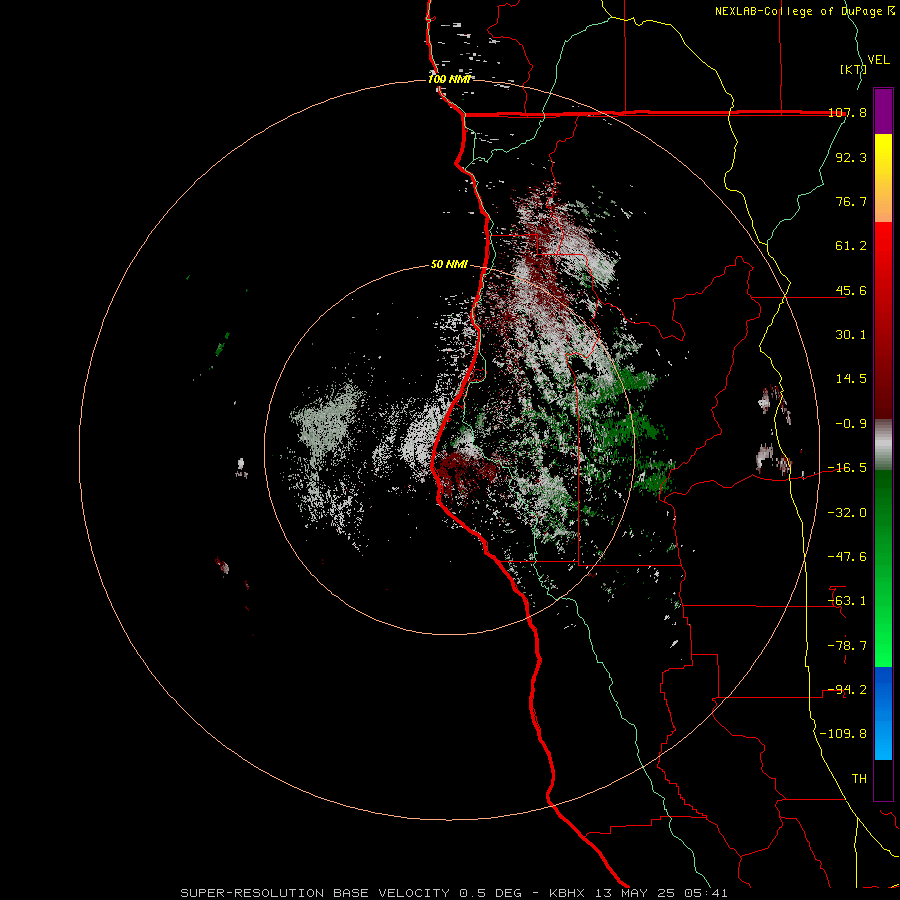The image size is (900, 900).
Task: Select the -32.0 legend value
Action: [847, 513]
